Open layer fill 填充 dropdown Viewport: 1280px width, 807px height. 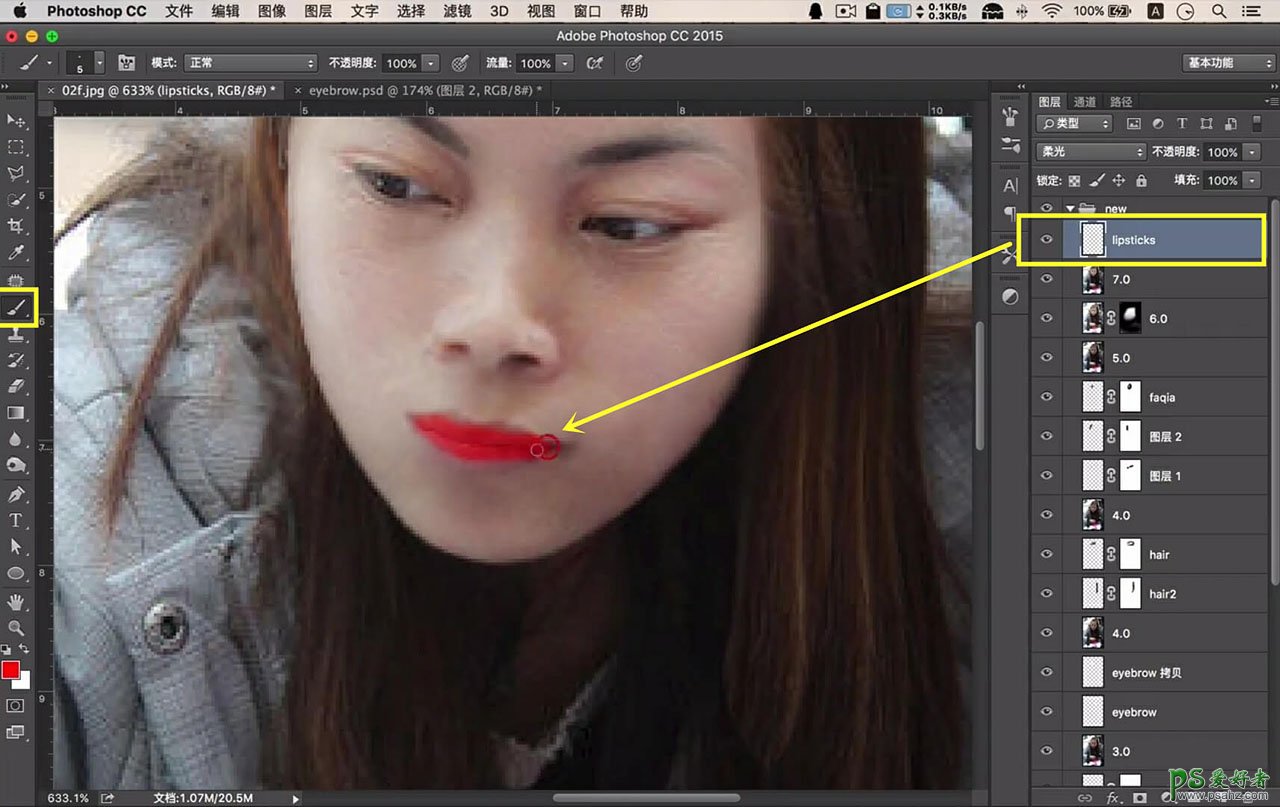pyautogui.click(x=1253, y=181)
